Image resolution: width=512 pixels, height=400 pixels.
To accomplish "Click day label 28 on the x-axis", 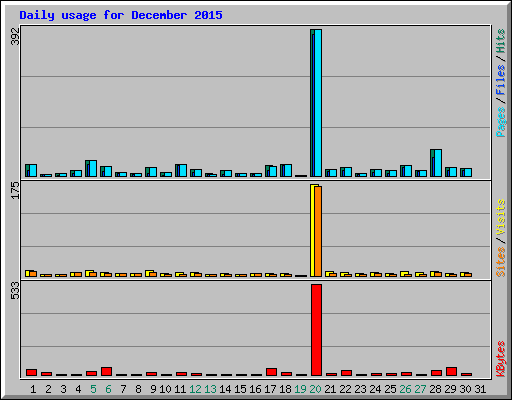I will 435,389.
